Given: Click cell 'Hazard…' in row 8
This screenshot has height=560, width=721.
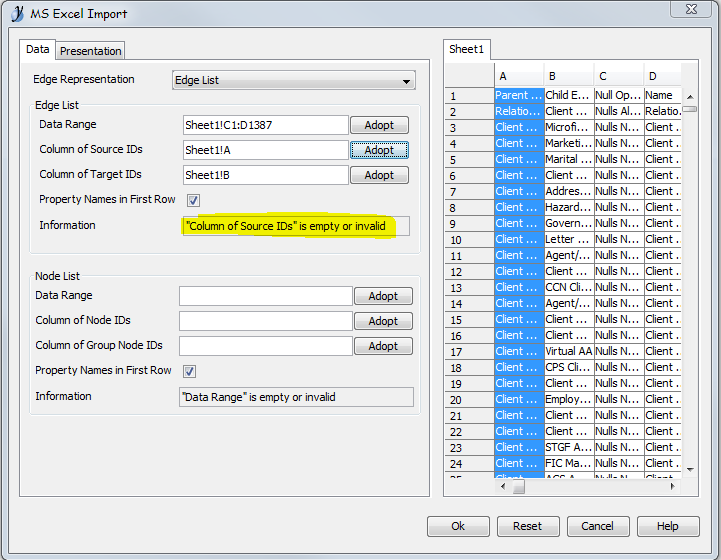Looking at the screenshot, I should (569, 207).
